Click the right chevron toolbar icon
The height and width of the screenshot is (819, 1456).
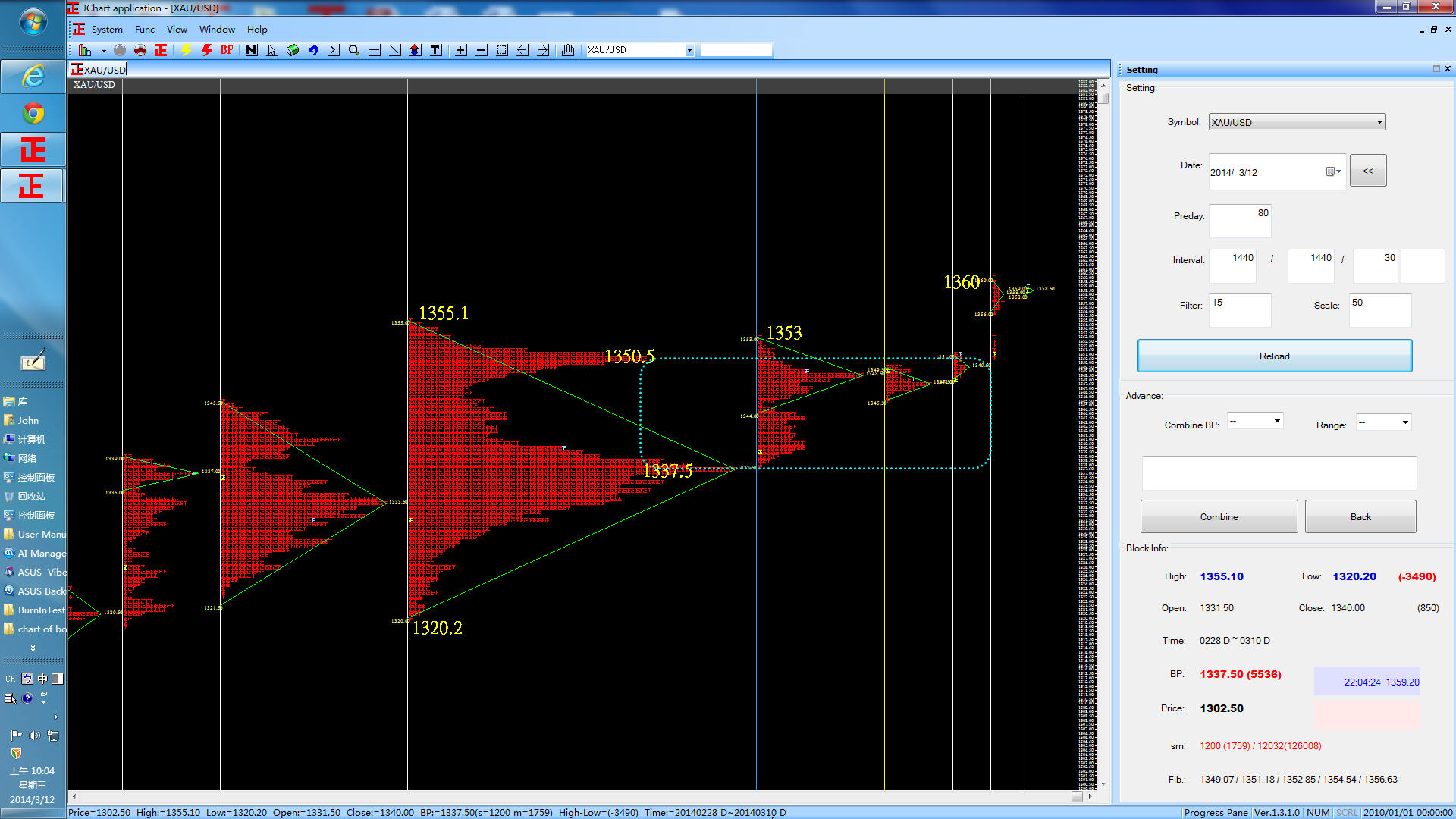point(334,50)
